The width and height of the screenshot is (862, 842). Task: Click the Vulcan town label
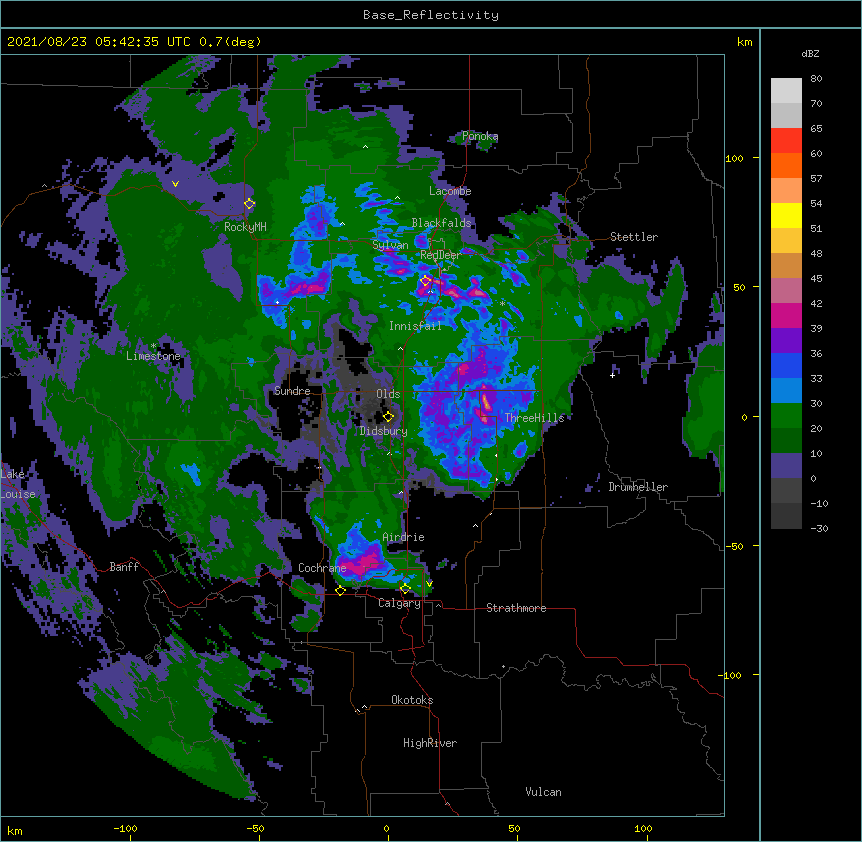tap(543, 792)
